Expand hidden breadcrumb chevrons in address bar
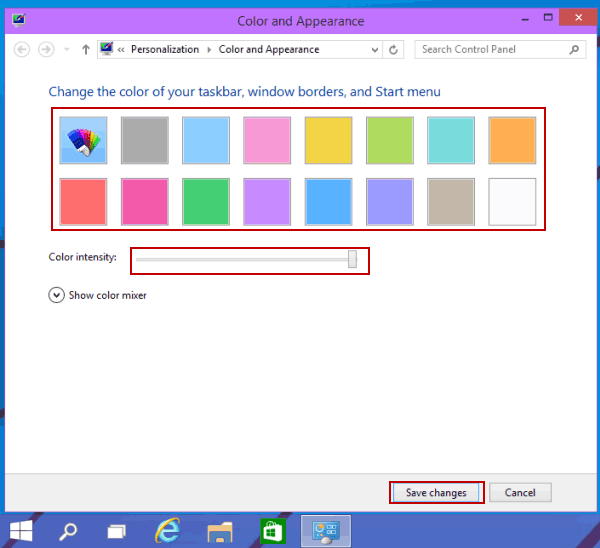Image resolution: width=600 pixels, height=548 pixels. [121, 50]
